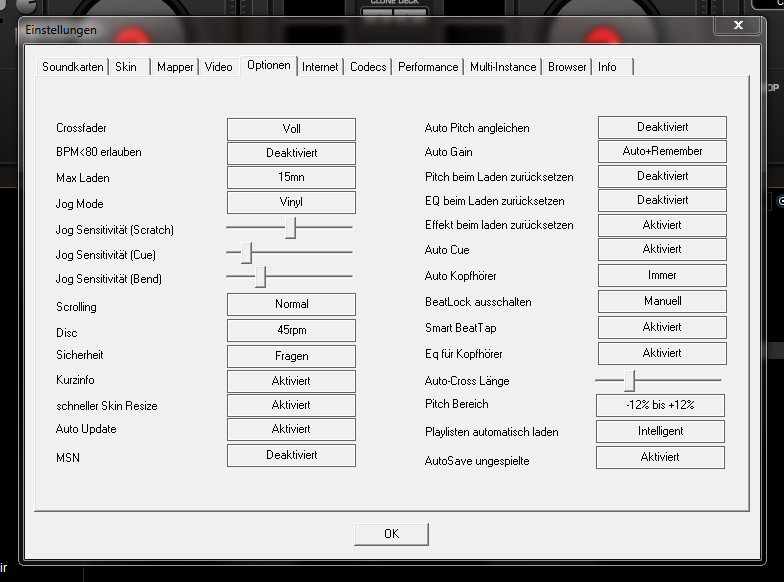The image size is (784, 582).
Task: Open the Codecs tab
Action: point(369,67)
